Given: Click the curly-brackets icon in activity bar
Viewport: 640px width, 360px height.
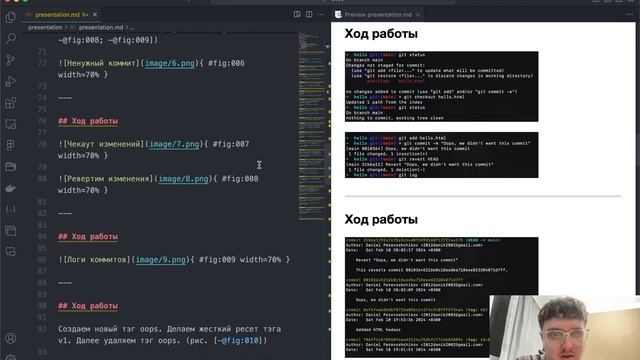Looking at the screenshot, I should tap(11, 209).
